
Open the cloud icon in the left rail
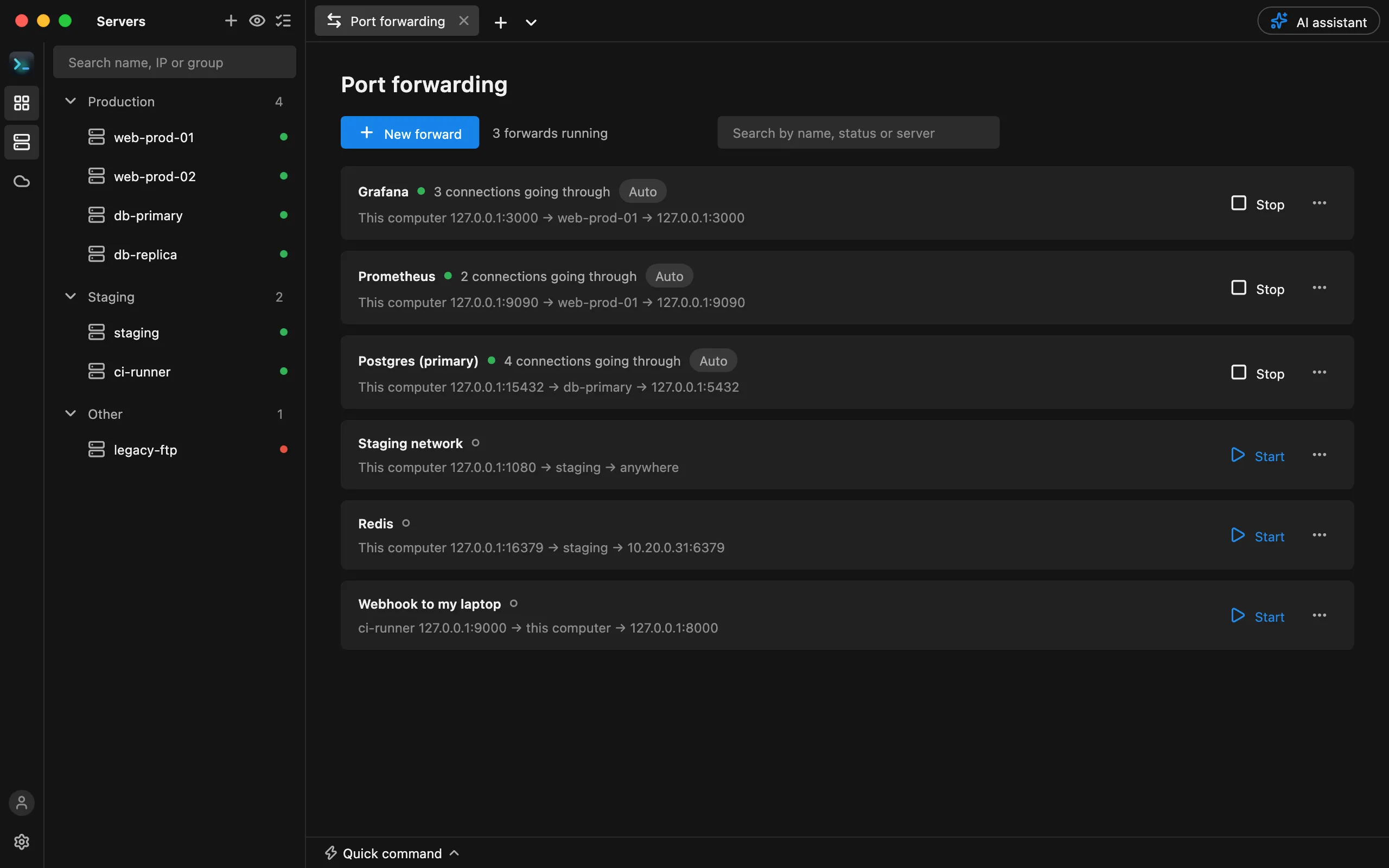tap(21, 181)
